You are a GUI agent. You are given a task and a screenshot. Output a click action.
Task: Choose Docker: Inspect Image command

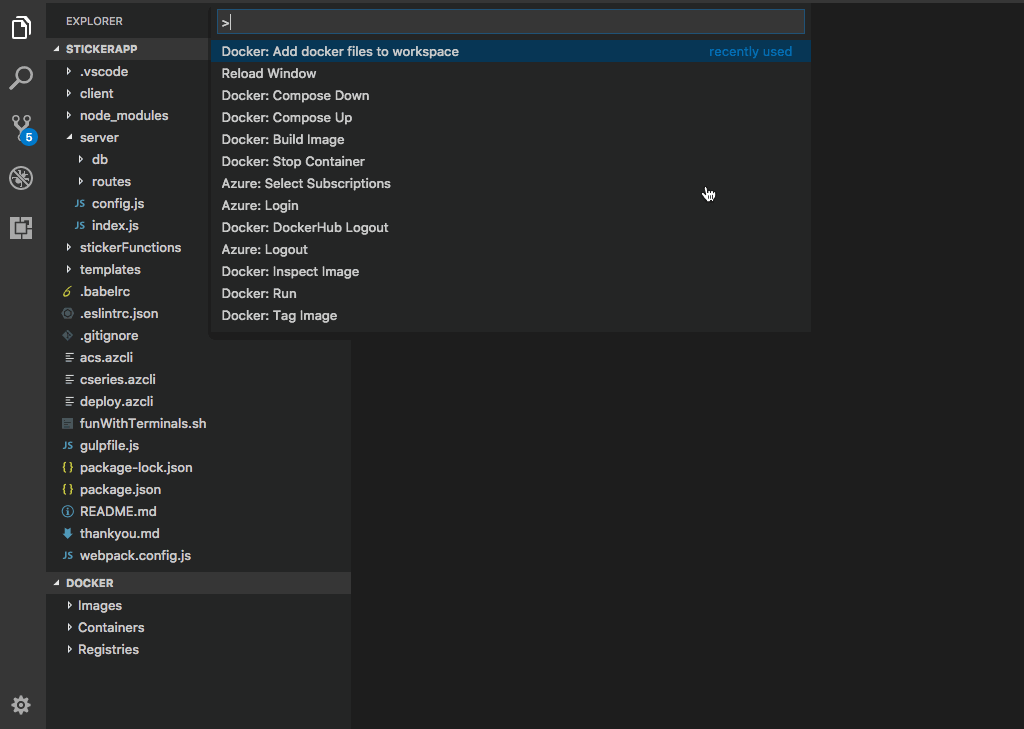click(510, 272)
